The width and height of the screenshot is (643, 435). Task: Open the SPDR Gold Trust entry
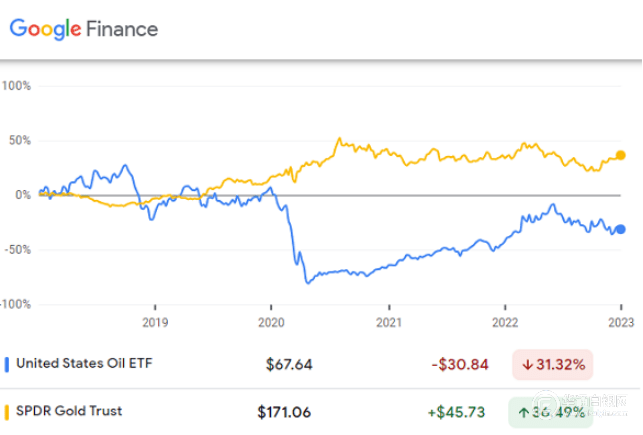tap(69, 411)
